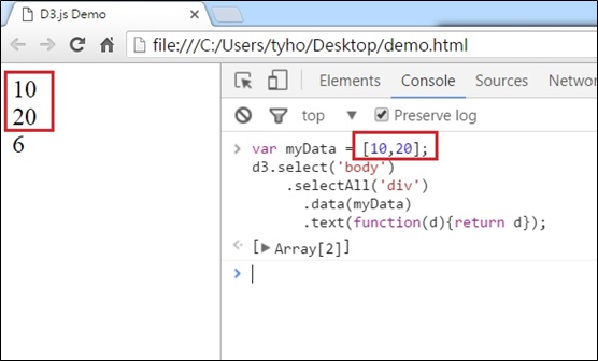Expand the Array[2] result

tap(266, 248)
